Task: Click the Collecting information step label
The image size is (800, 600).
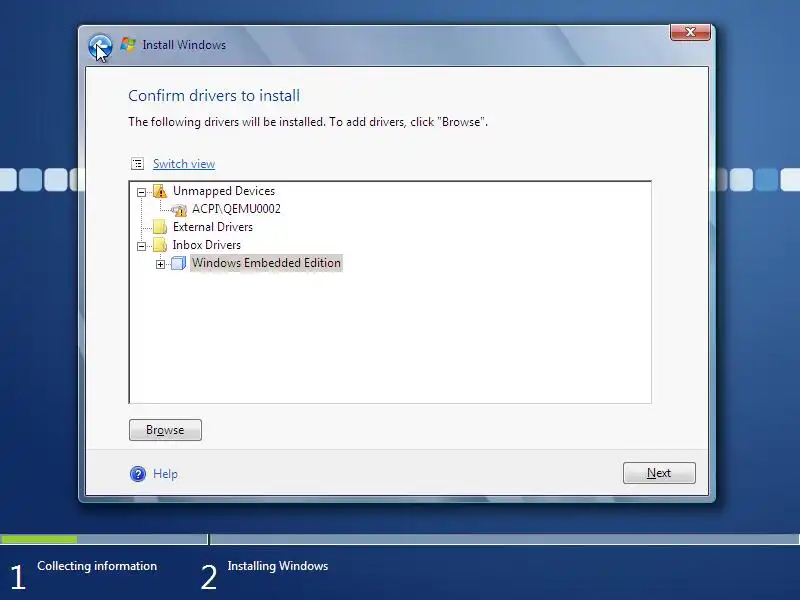Action: (x=97, y=566)
